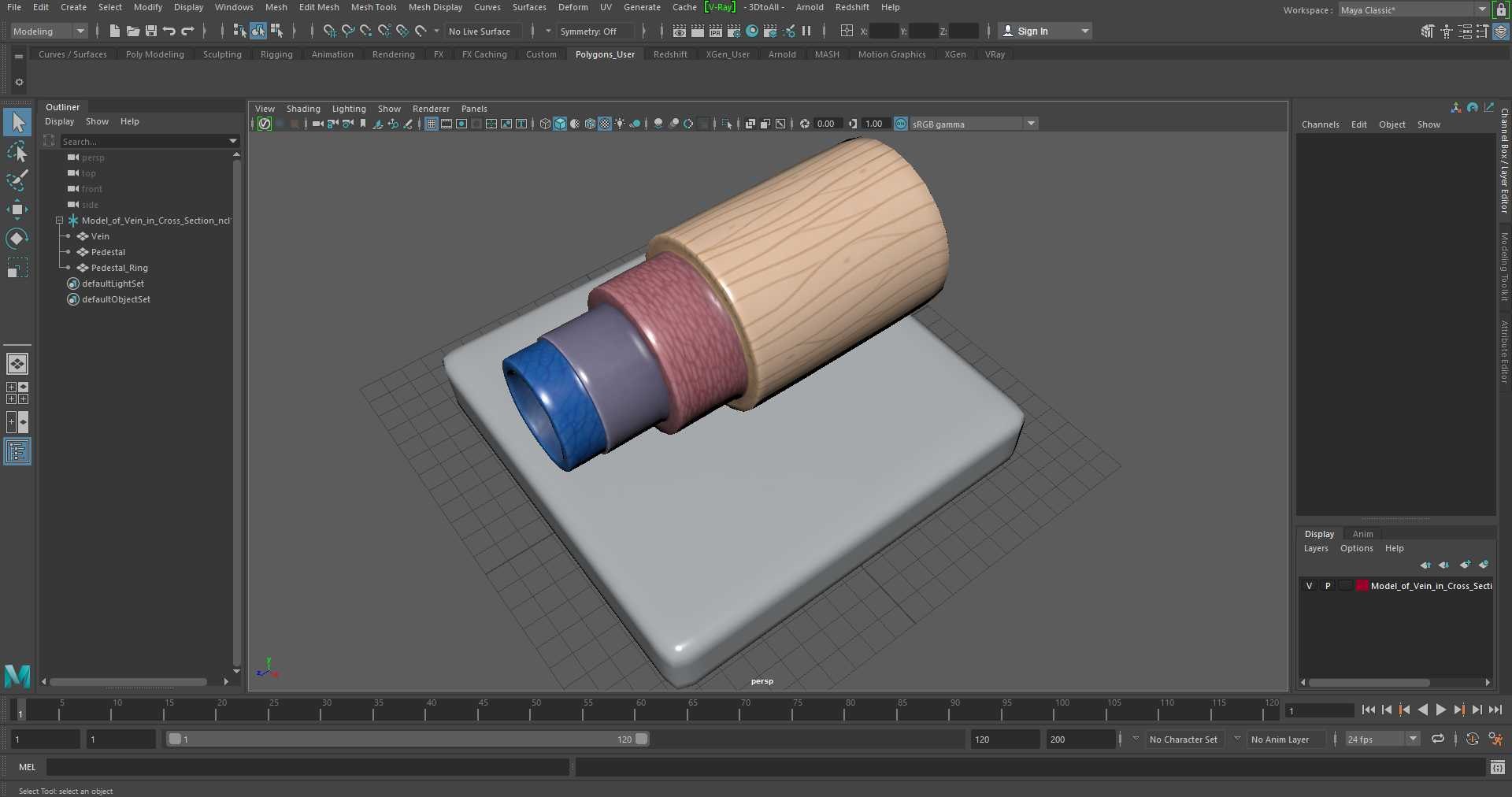Open the sRGB gamma dropdown
Viewport: 1512px width, 797px height.
(975, 124)
